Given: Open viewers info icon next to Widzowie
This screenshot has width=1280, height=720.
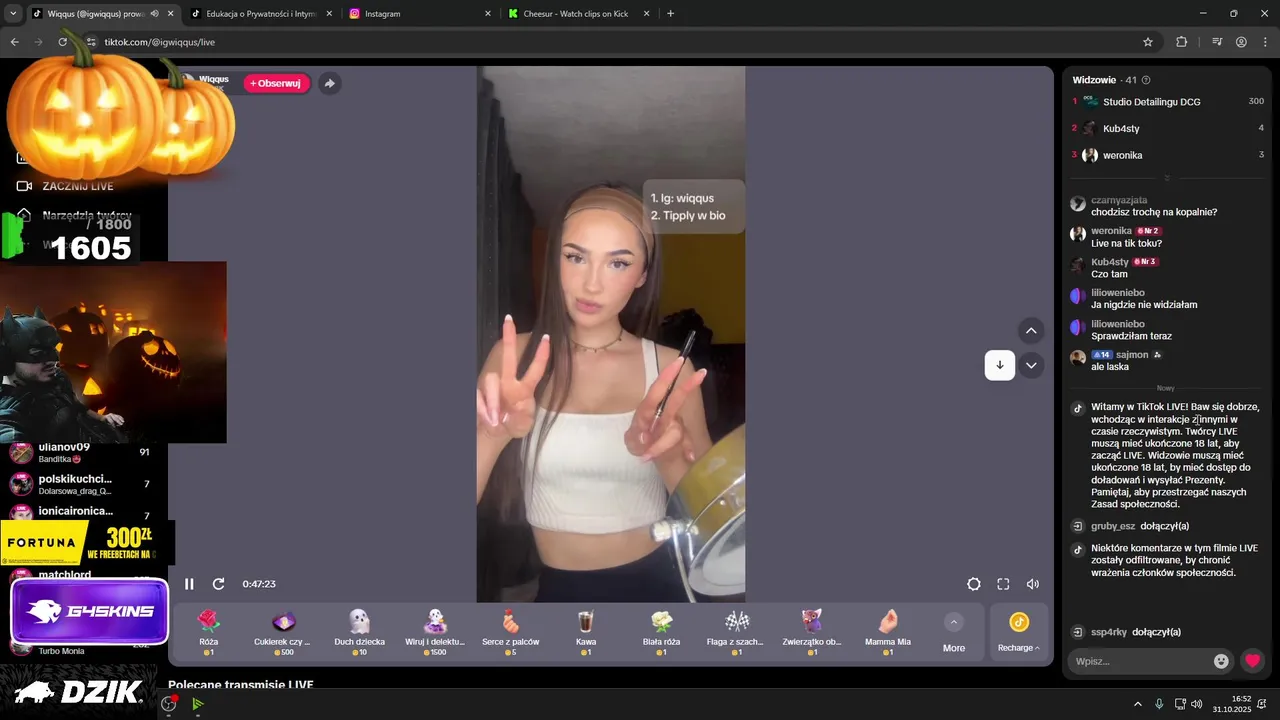Looking at the screenshot, I should point(1146,80).
